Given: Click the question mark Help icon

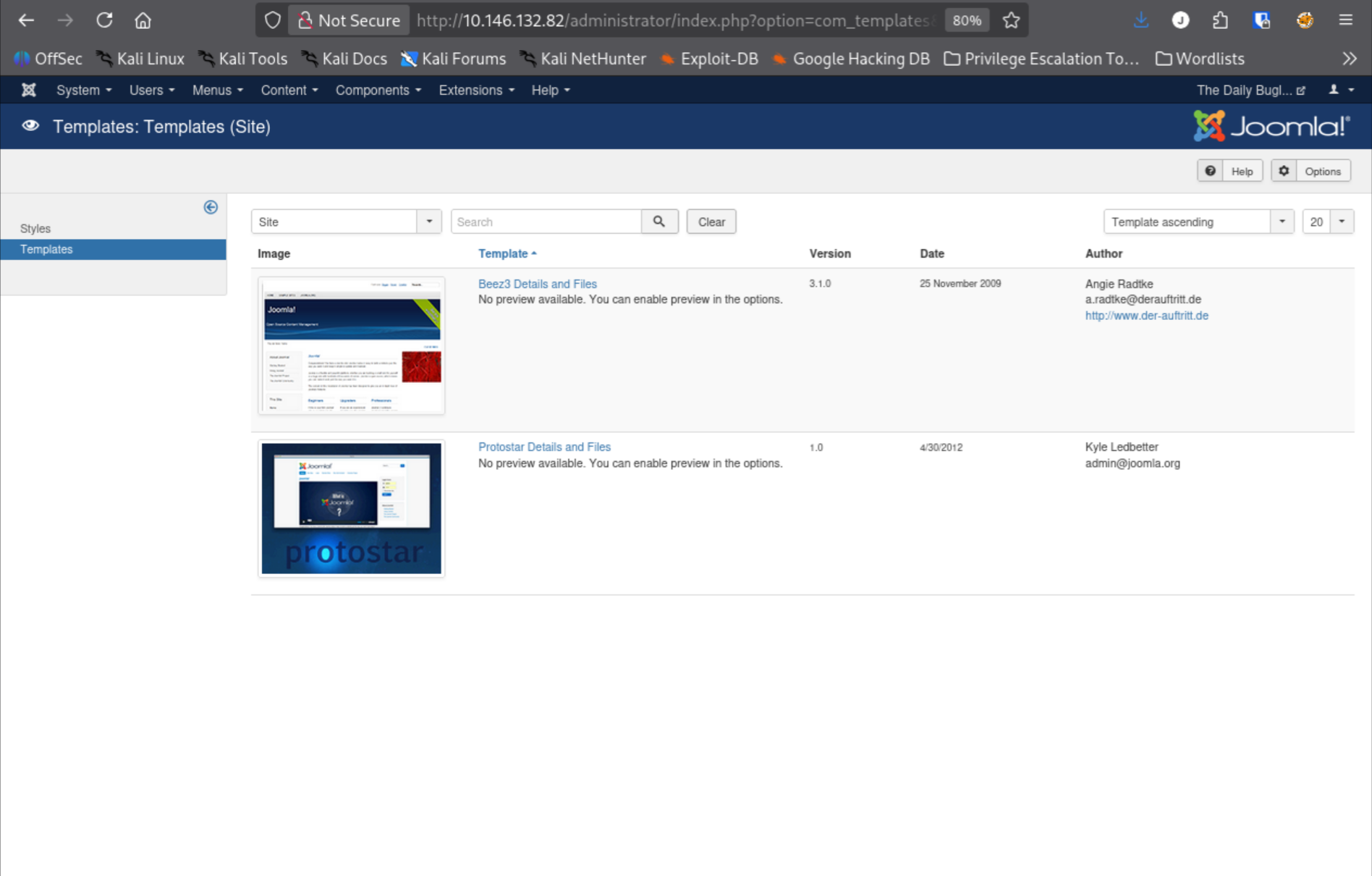Looking at the screenshot, I should click(1210, 171).
